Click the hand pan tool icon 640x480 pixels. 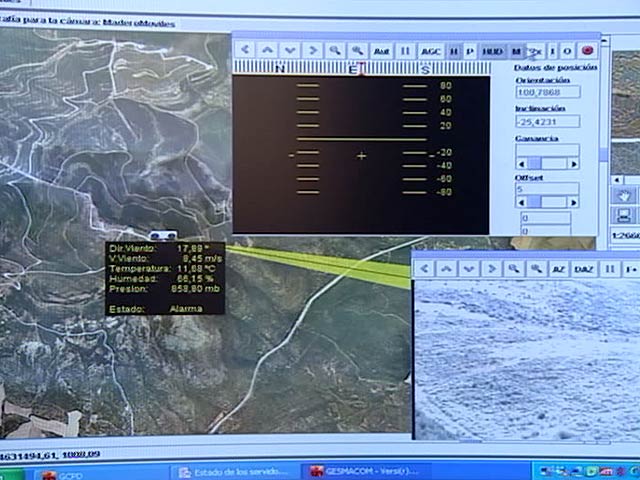(623, 195)
